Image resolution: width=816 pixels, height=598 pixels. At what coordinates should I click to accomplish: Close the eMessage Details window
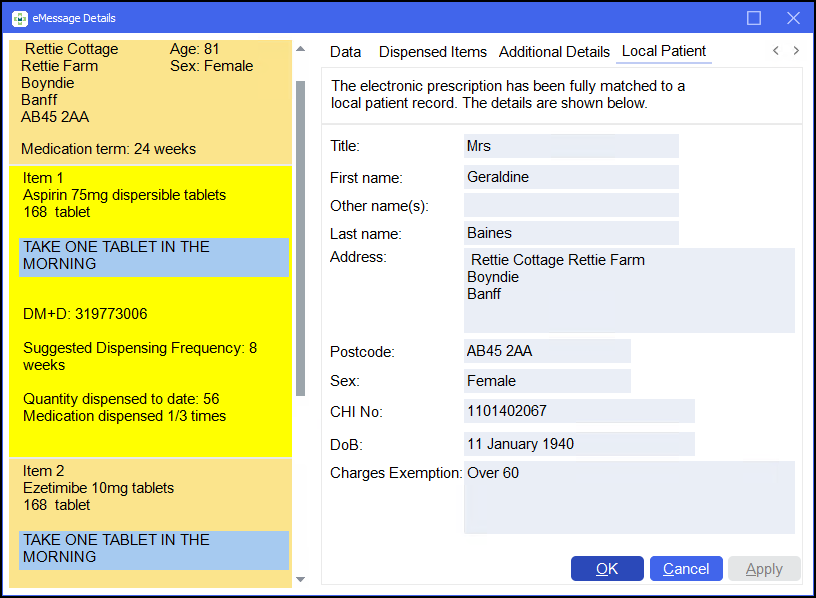tap(793, 18)
